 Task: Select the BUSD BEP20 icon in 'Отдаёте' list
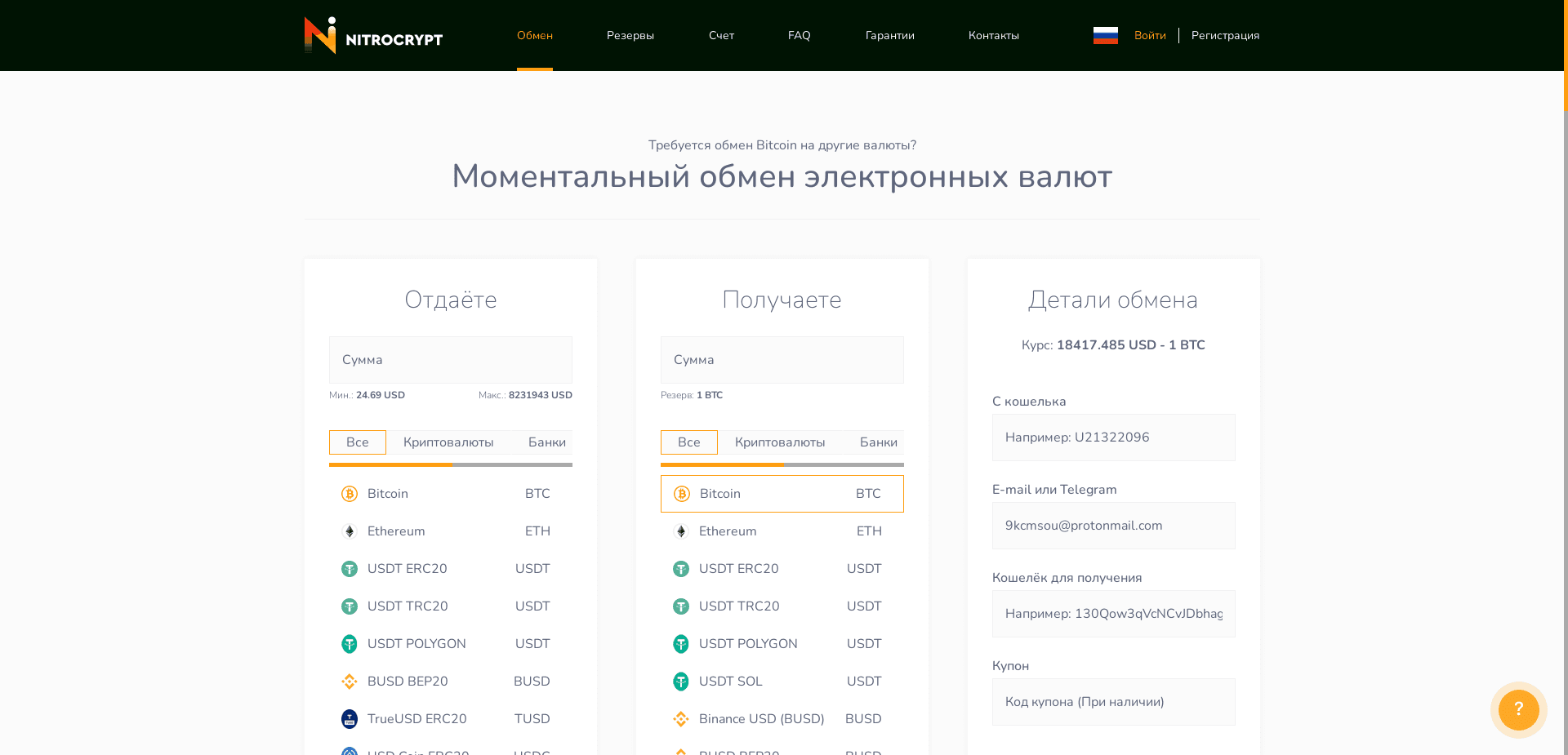tap(350, 682)
